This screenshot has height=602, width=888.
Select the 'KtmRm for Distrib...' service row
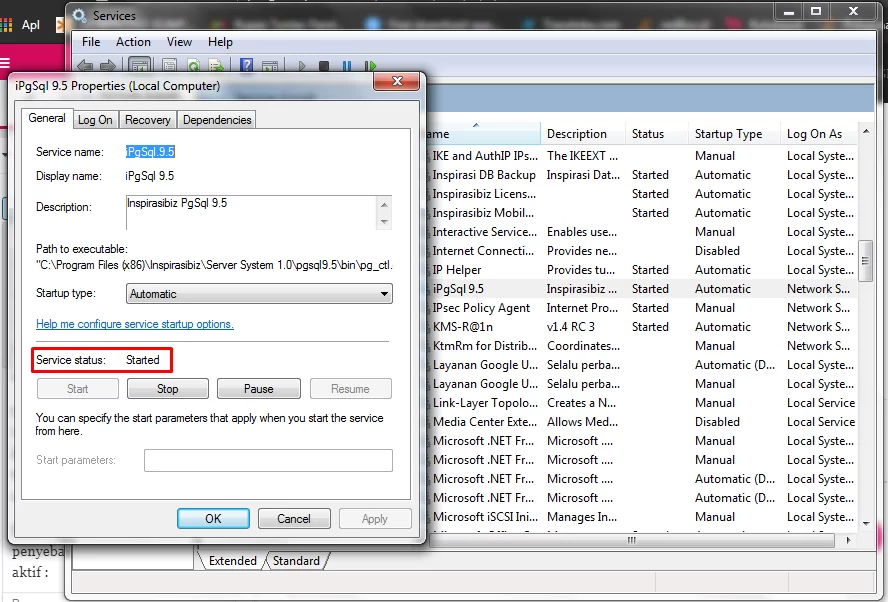tap(642, 346)
